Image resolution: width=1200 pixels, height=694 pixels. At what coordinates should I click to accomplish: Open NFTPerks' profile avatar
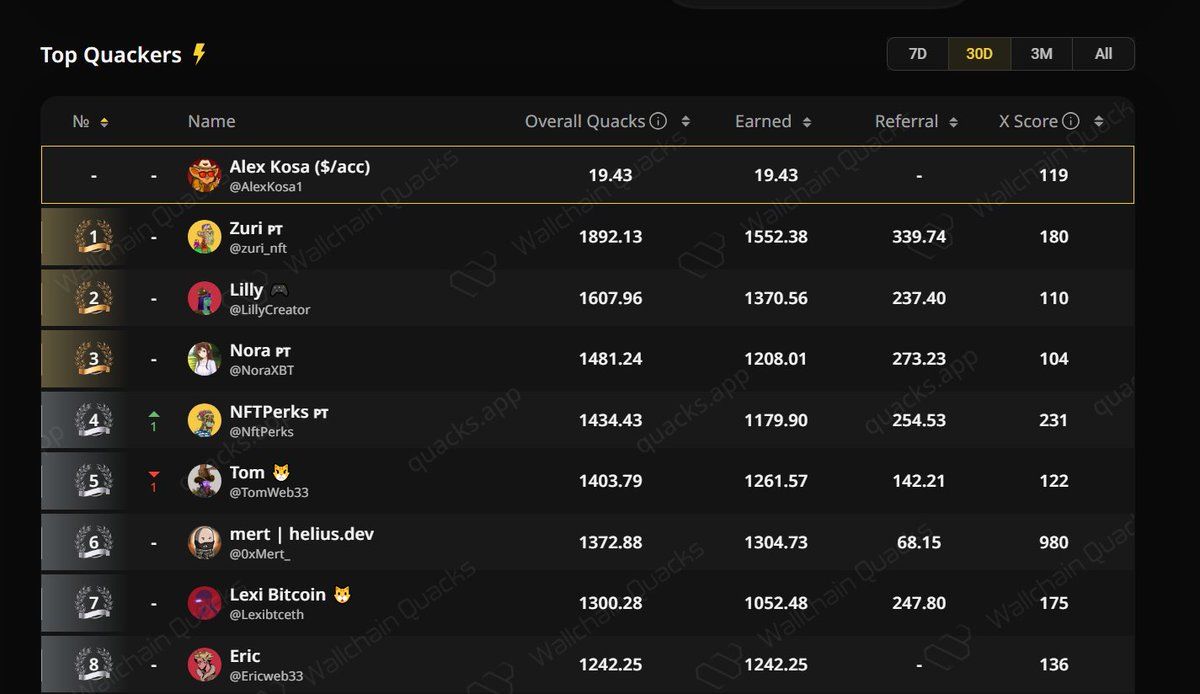tap(204, 420)
